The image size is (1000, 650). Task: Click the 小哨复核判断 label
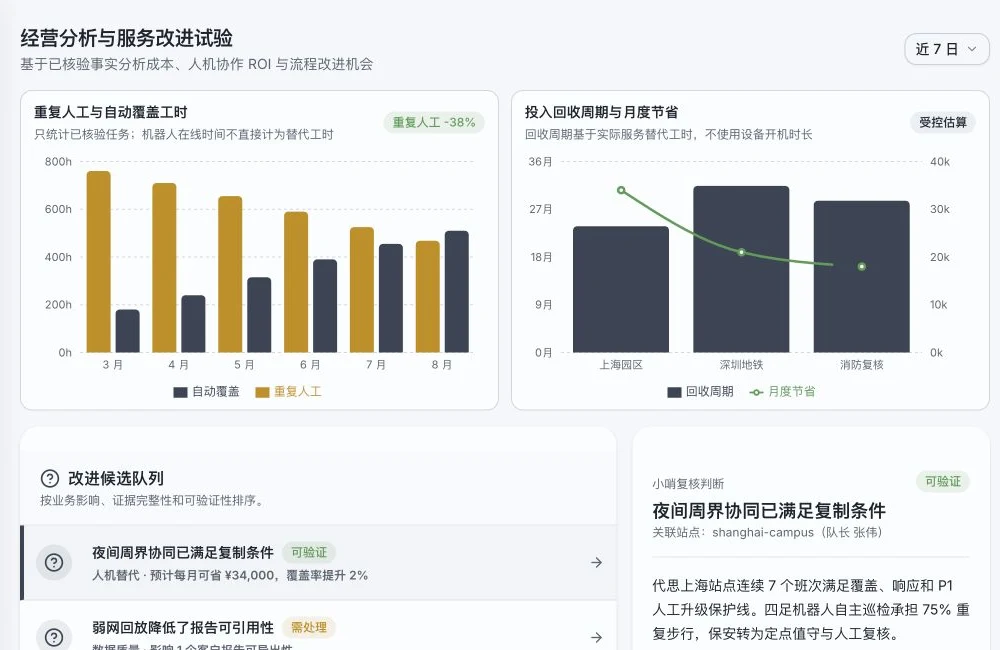[688, 484]
